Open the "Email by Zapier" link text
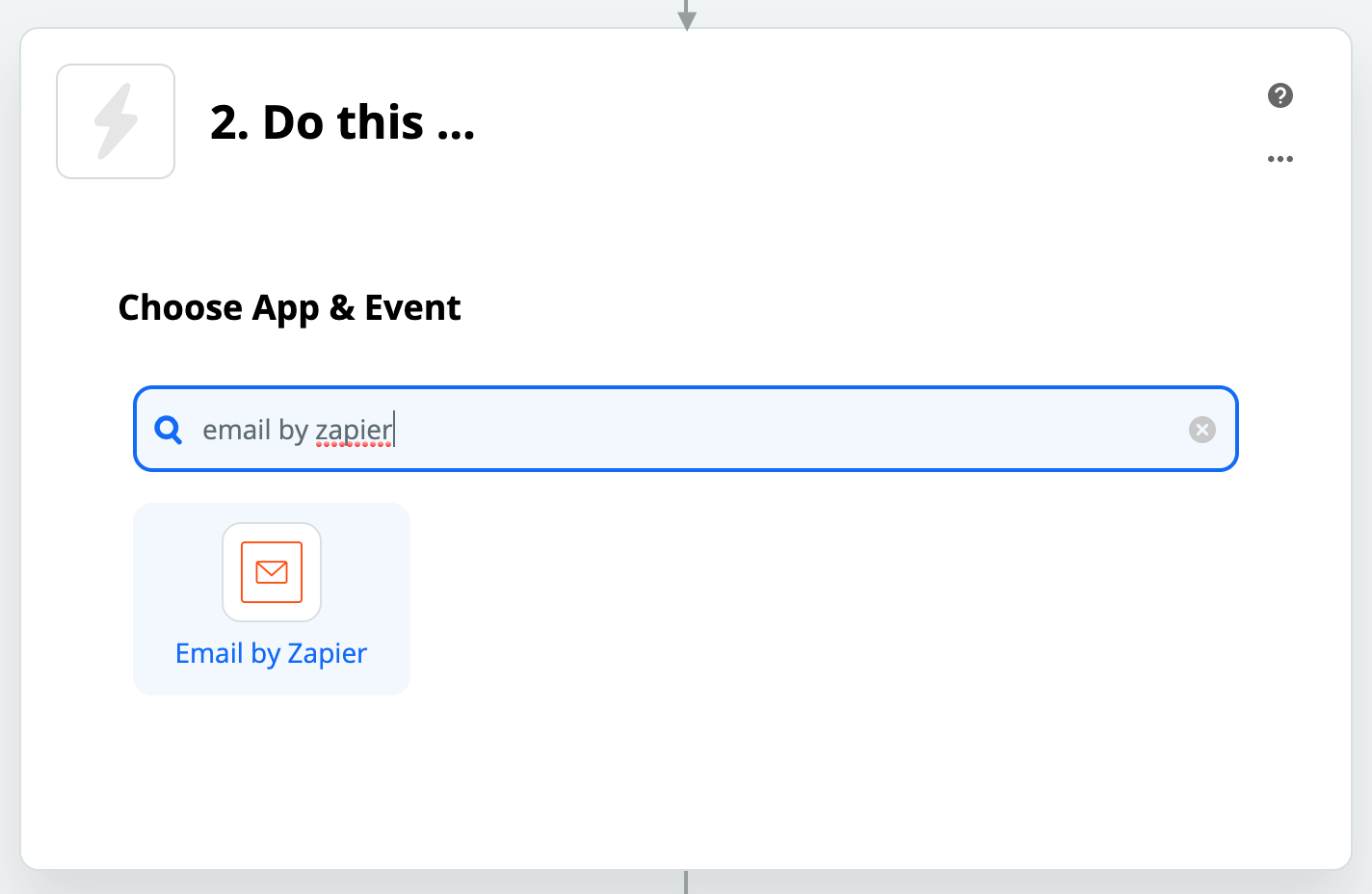1372x894 pixels. [271, 653]
